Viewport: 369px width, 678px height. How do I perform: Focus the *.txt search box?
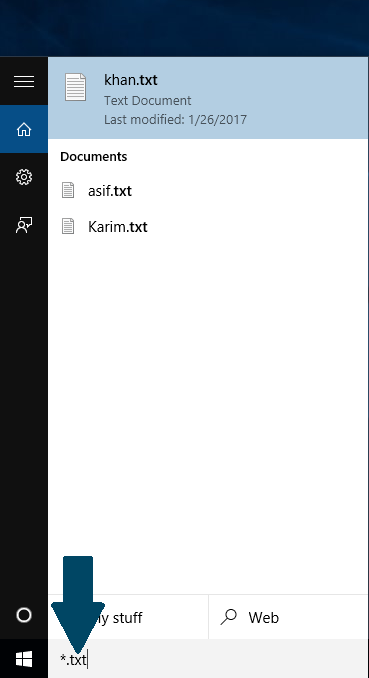209,659
